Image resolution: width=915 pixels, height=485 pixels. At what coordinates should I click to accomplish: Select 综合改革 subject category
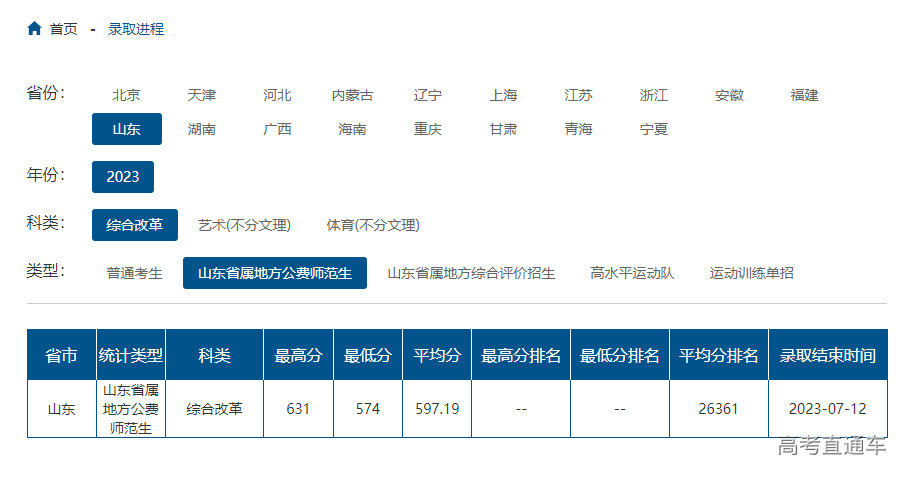[134, 225]
